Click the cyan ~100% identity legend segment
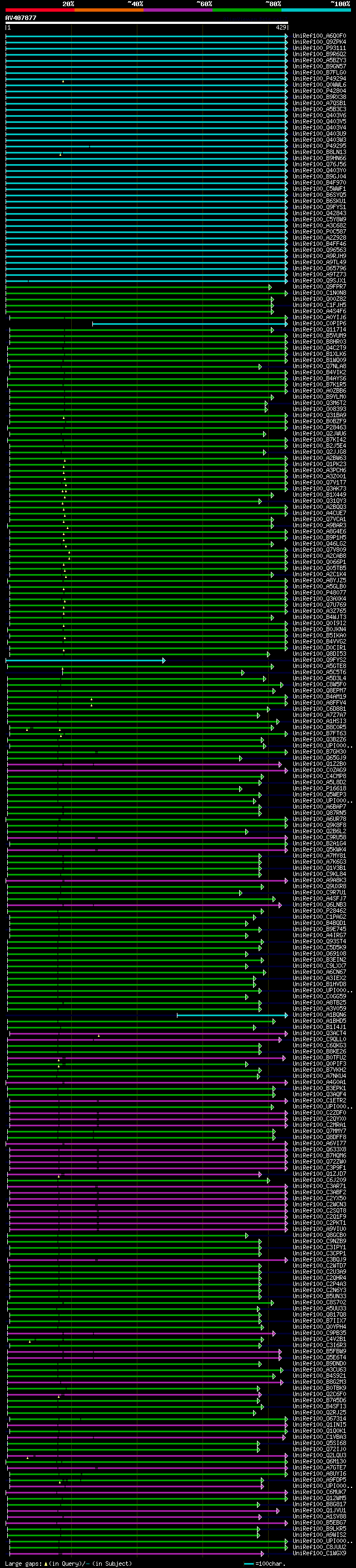 click(316, 10)
